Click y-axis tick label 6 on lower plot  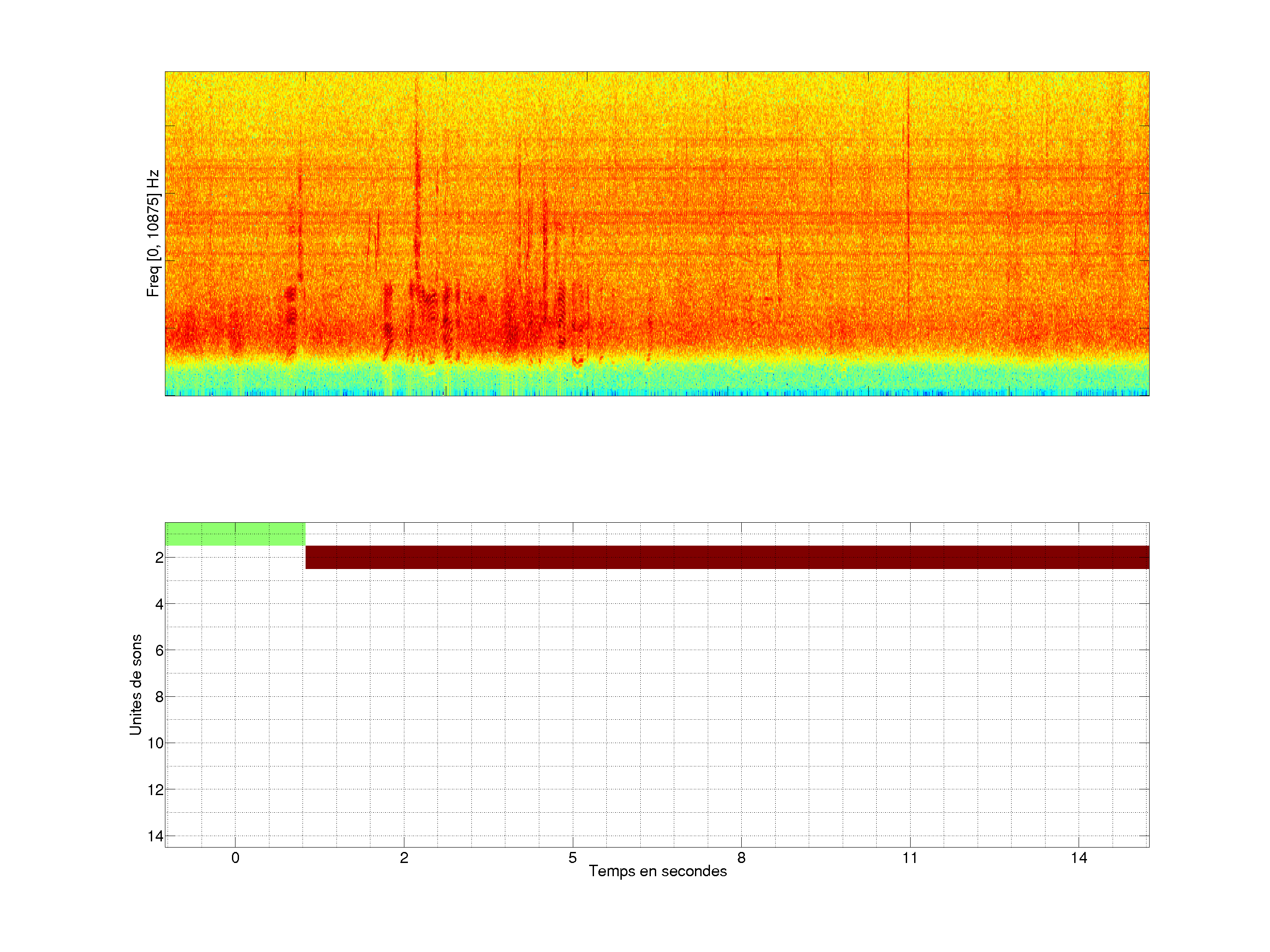159,651
